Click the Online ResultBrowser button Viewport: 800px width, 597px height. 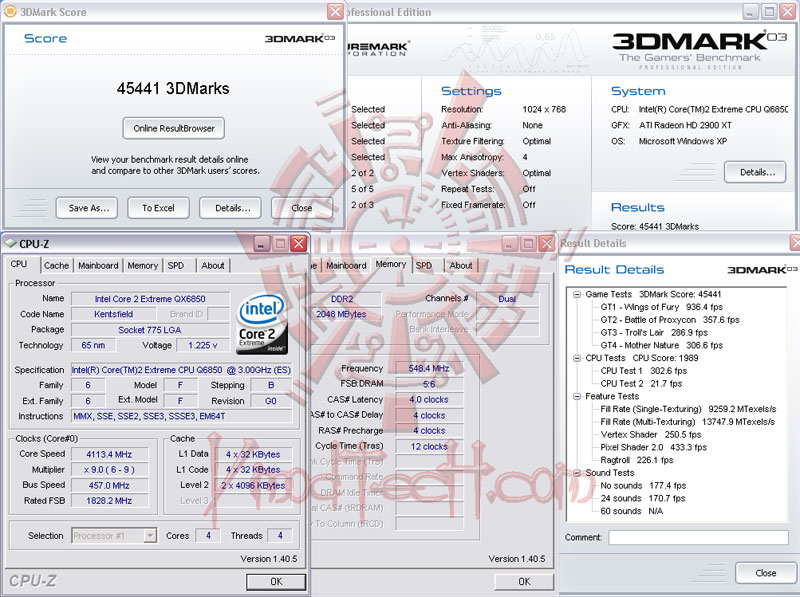(x=173, y=129)
